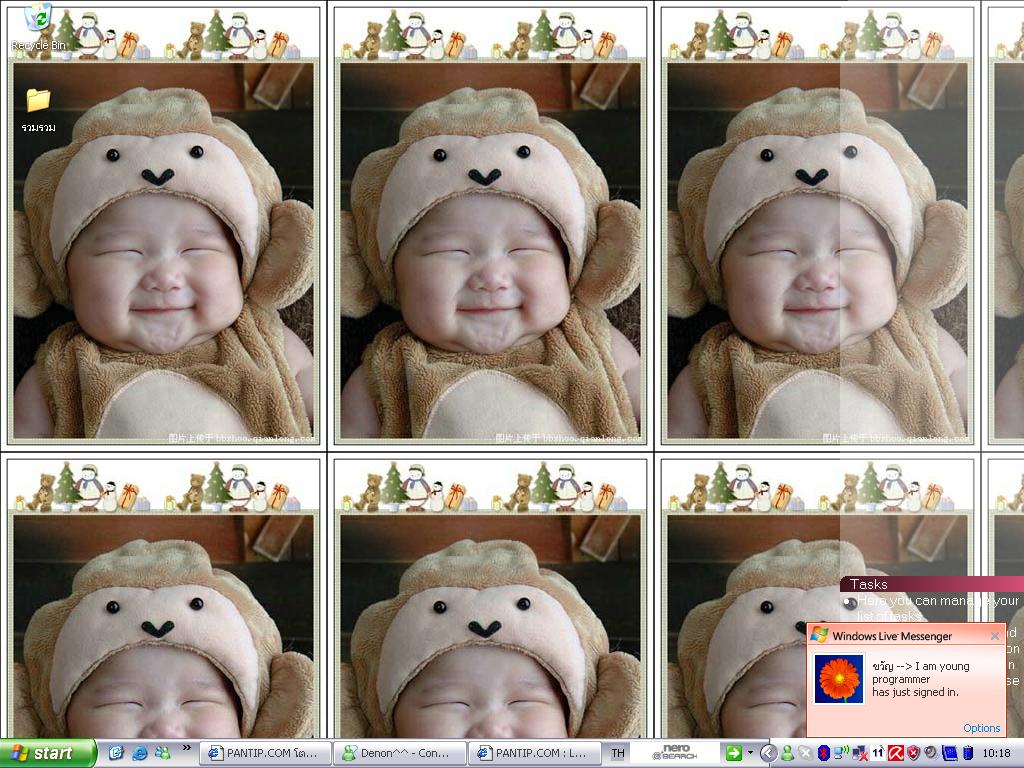Viewport: 1024px width, 768px height.
Task: Launch Show Desktop from Quick Launch
Action: 116,753
